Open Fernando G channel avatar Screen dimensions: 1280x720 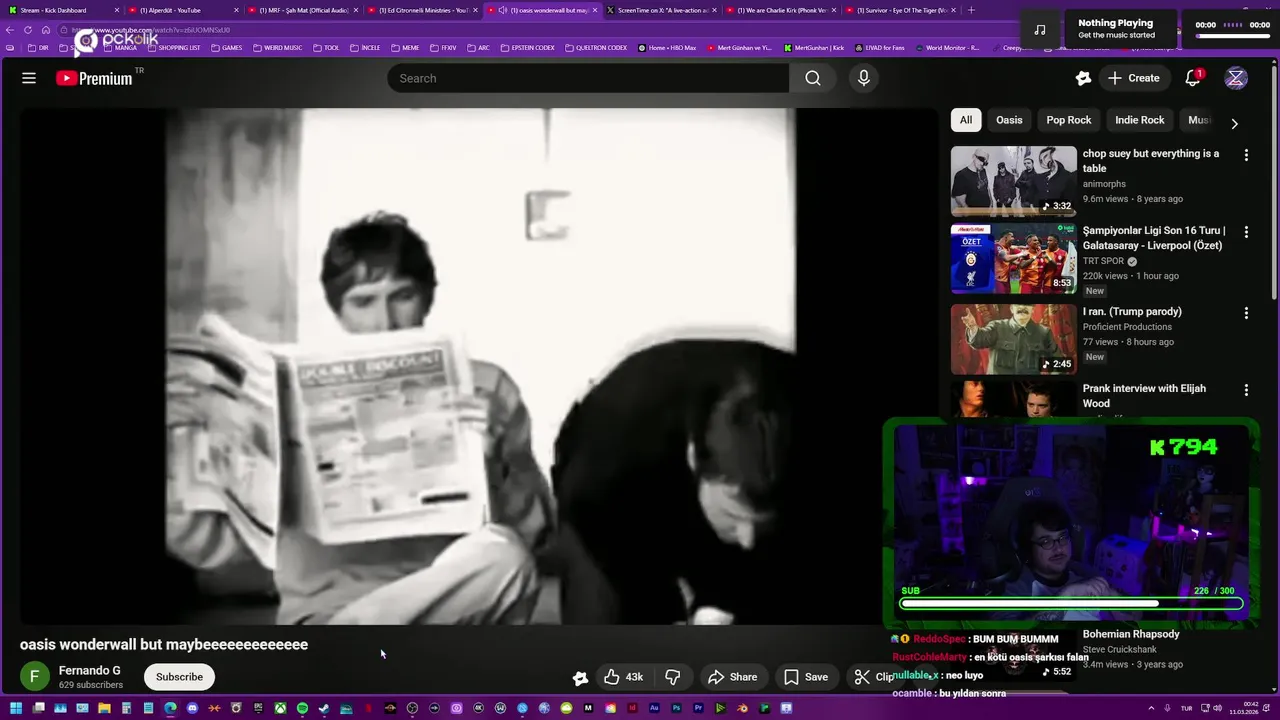(35, 677)
